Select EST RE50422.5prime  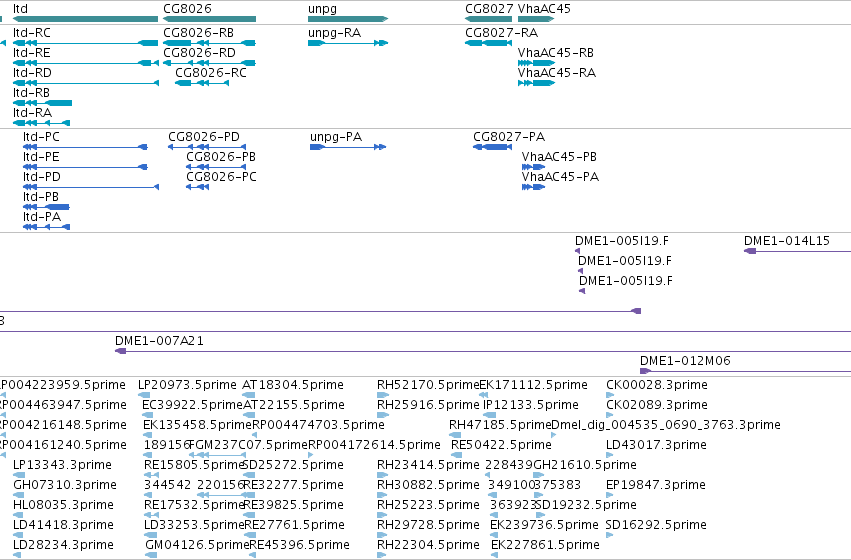(501, 445)
